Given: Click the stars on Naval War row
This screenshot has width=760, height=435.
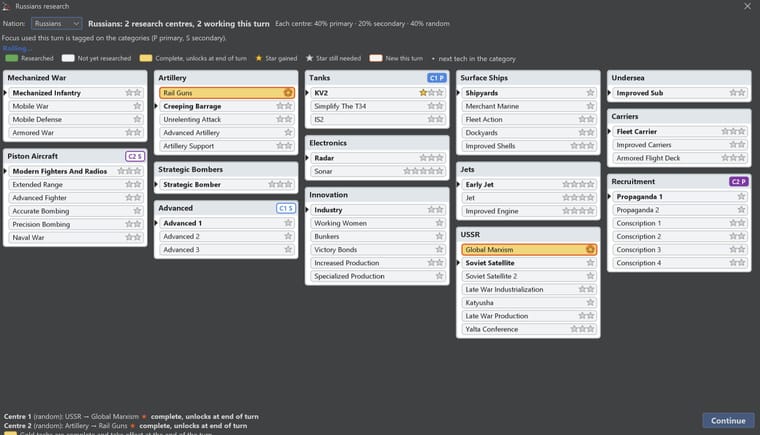Looking at the screenshot, I should [x=133, y=238].
